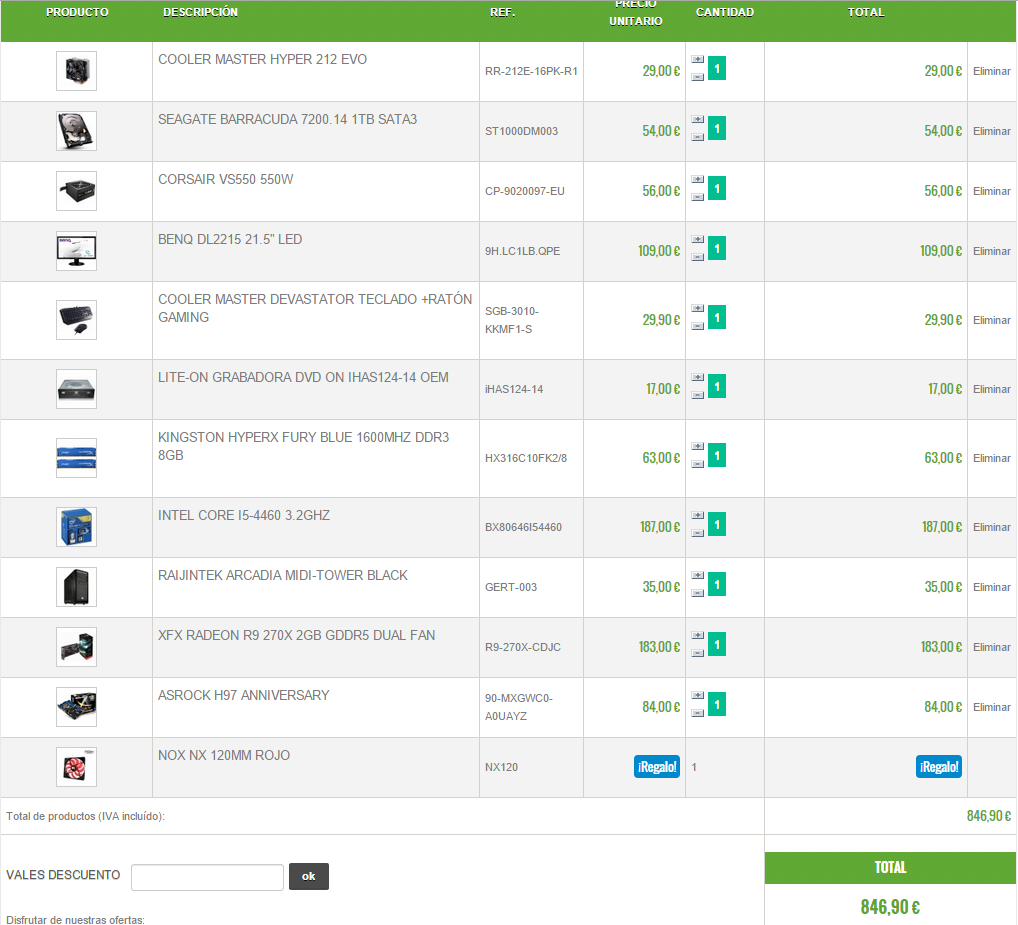Open the Seagate Barracuda hard drive thumbnail
This screenshot has height=925, width=1018.
point(77,131)
